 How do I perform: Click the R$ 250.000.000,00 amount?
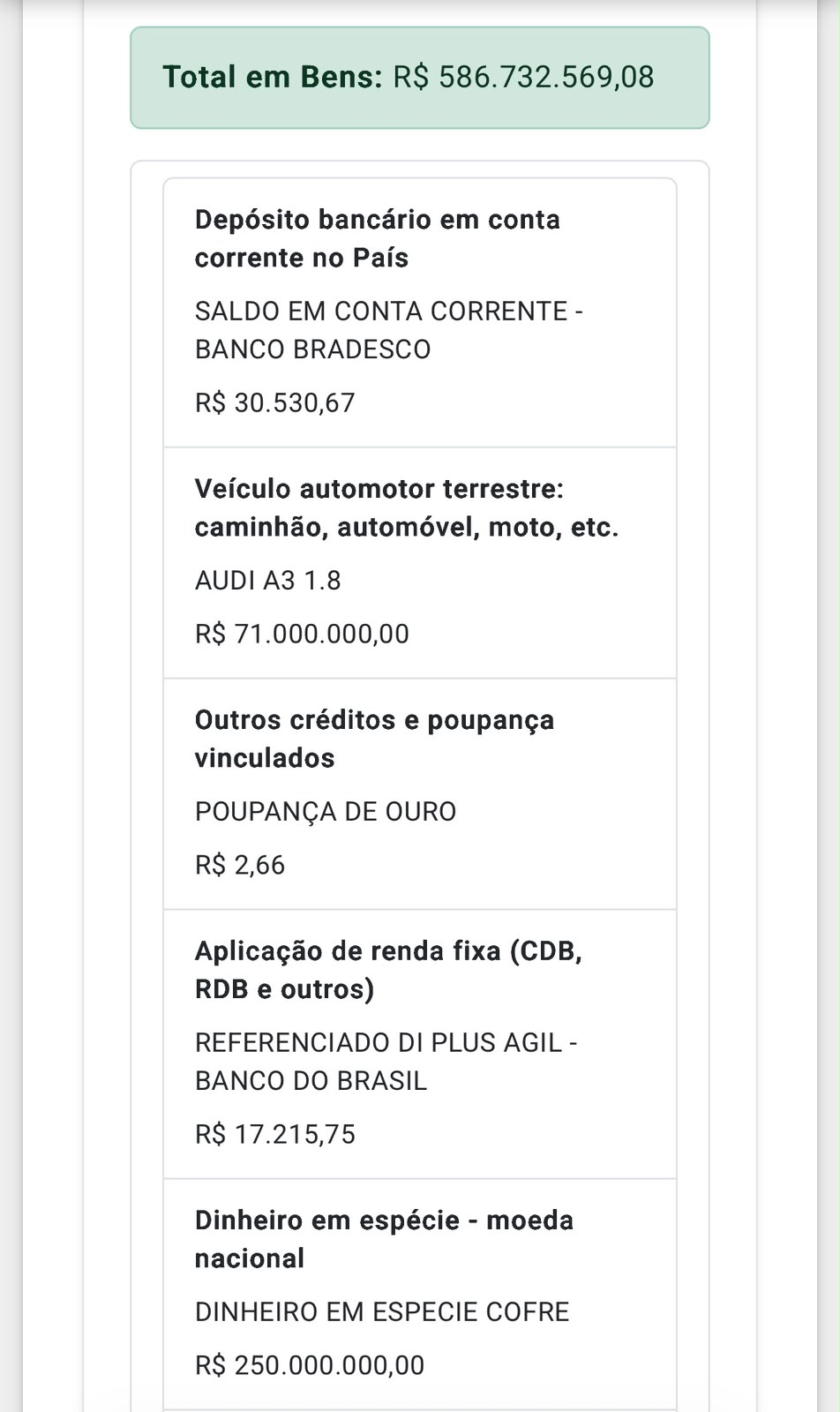310,1365
